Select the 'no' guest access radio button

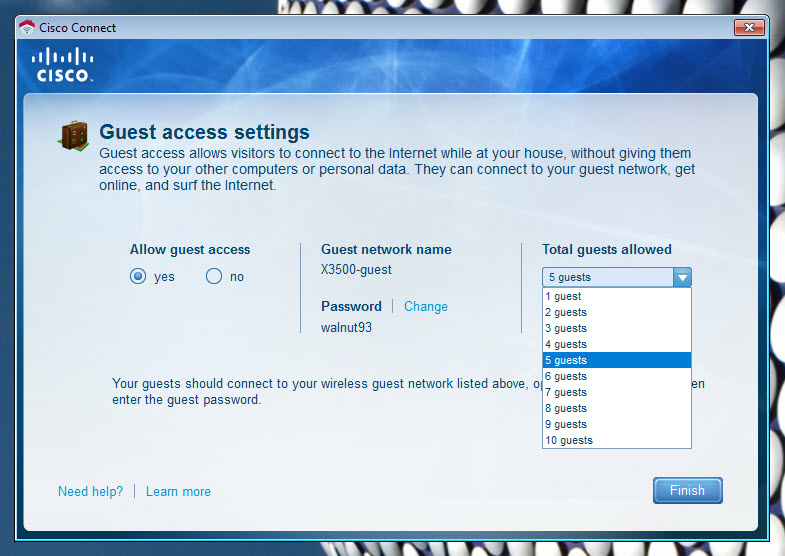coord(214,276)
